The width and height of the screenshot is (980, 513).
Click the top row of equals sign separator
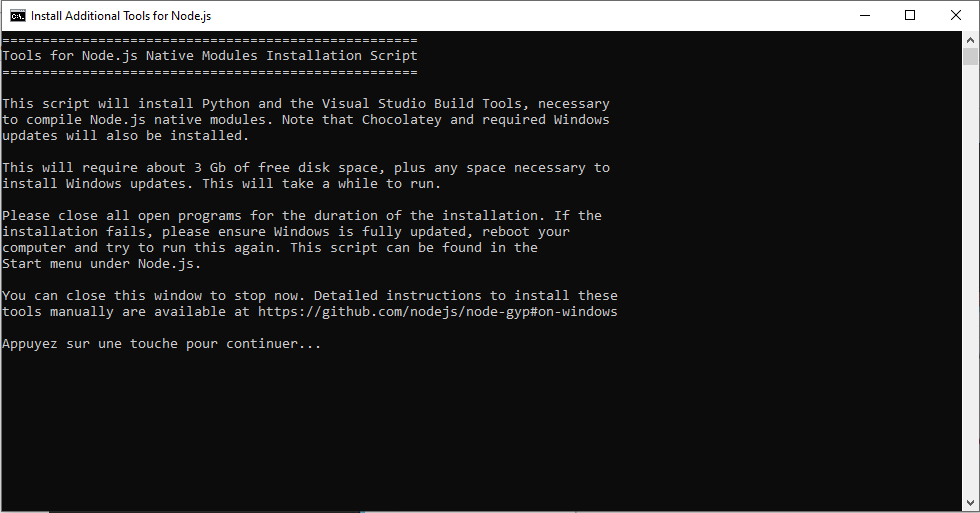(209, 40)
